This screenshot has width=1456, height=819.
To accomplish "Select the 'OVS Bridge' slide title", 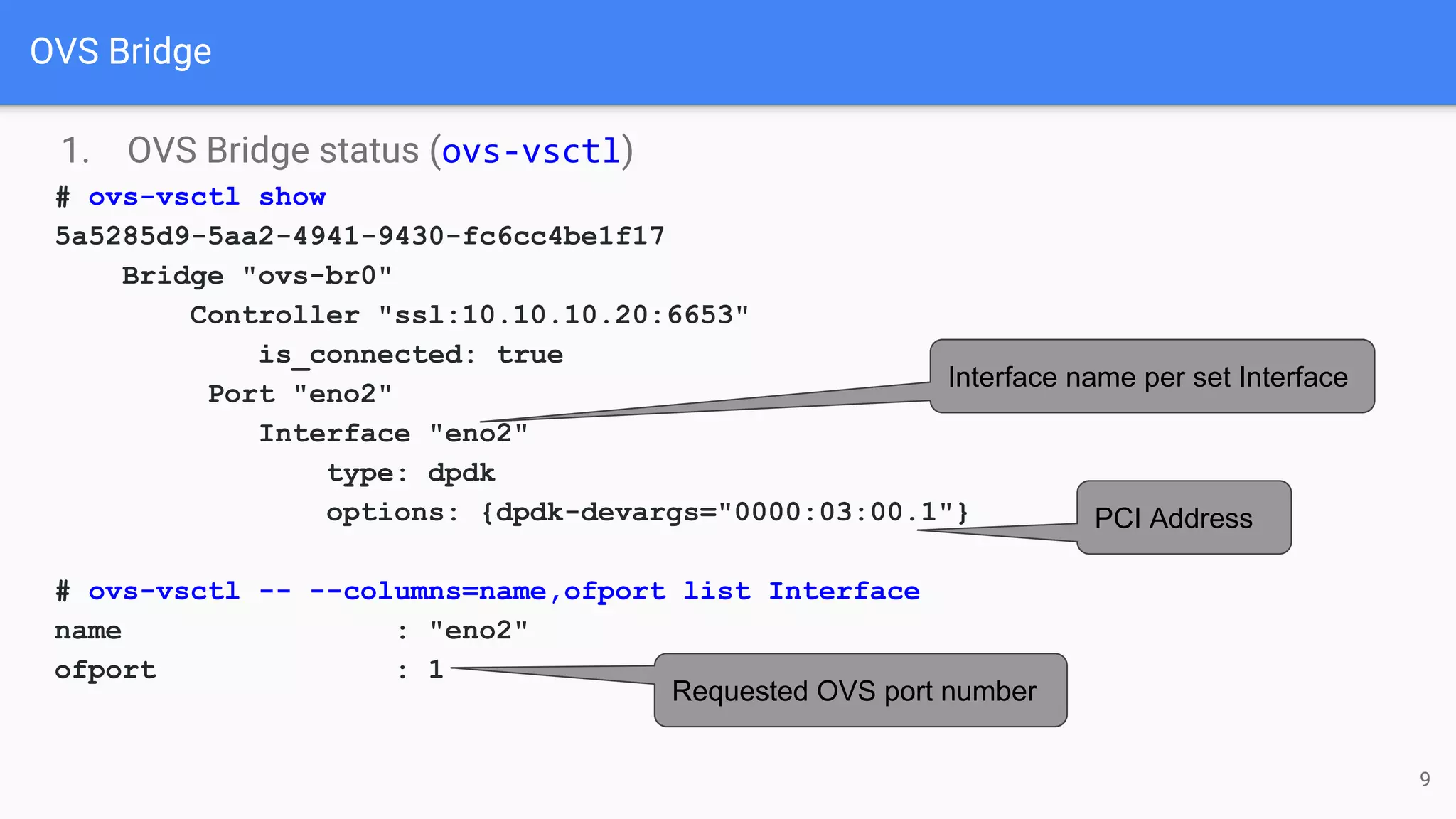I will [x=121, y=52].
